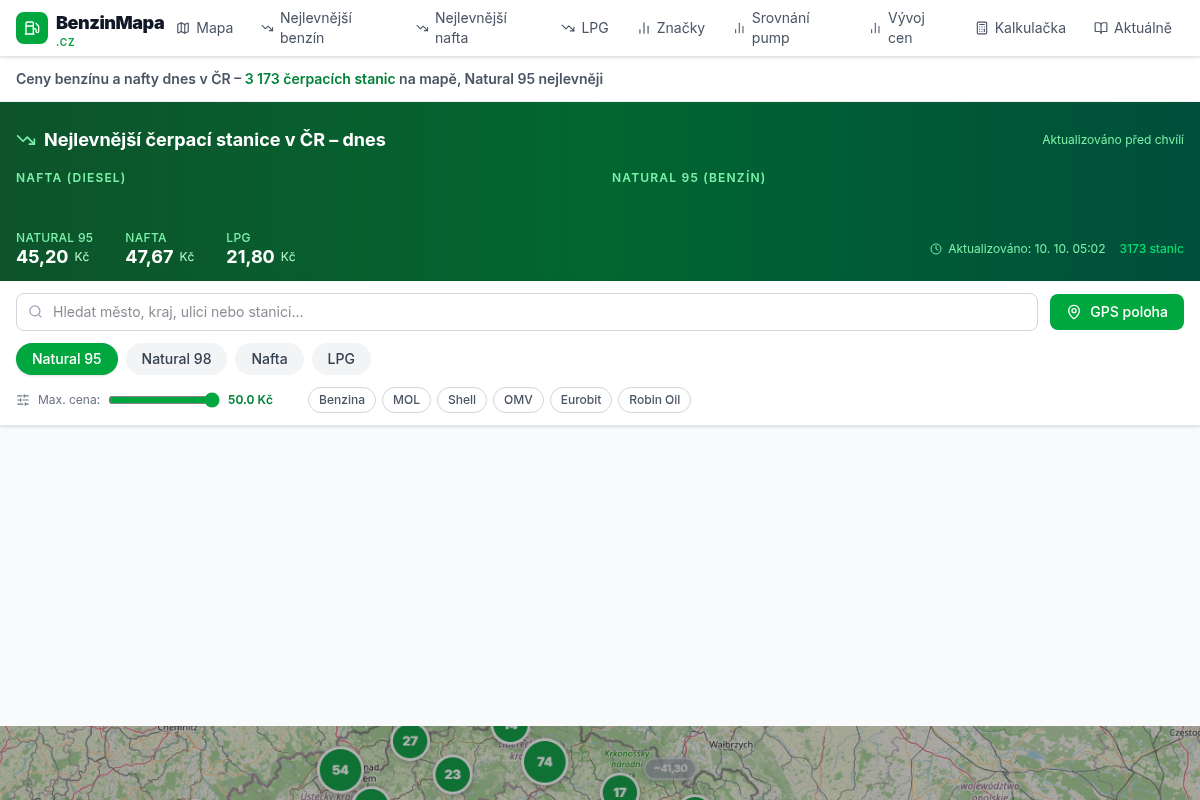This screenshot has height=800, width=1200.
Task: Toggle the MOL brand filter
Action: pyautogui.click(x=406, y=400)
